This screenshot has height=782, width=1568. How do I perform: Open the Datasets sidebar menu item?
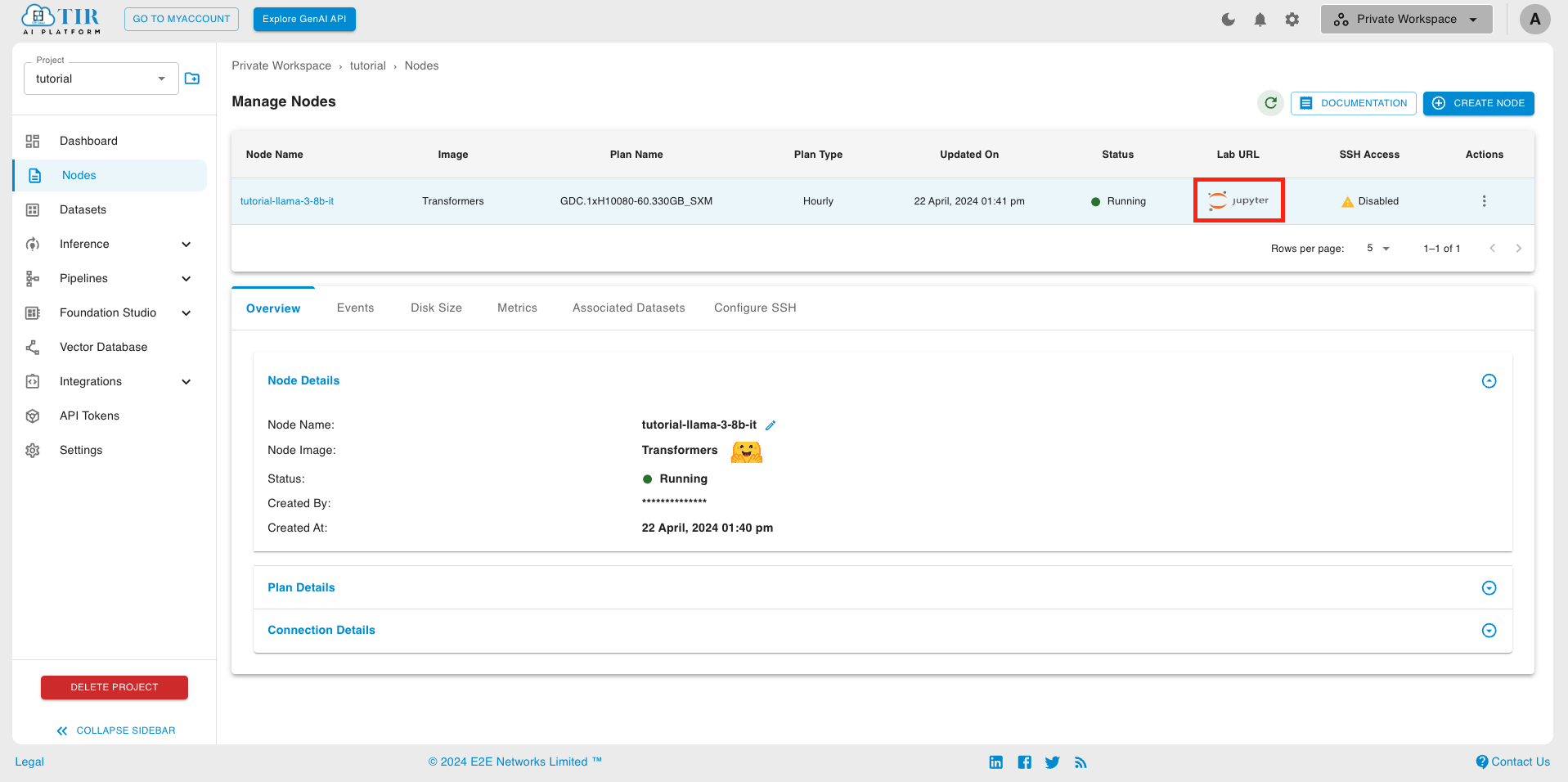pos(110,209)
